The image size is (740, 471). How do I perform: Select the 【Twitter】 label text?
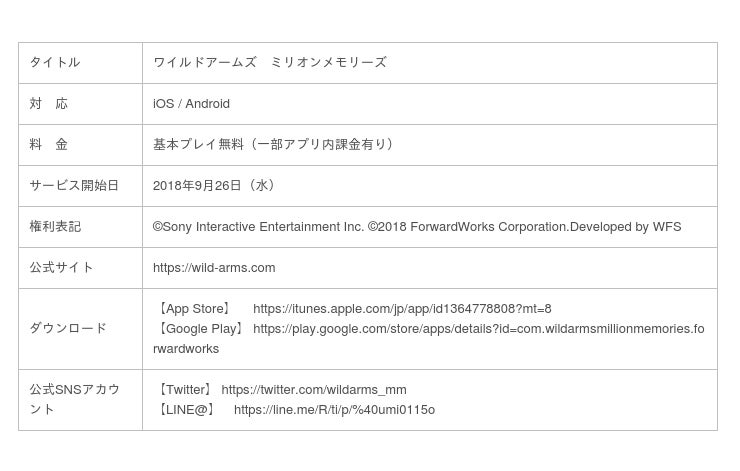click(185, 390)
